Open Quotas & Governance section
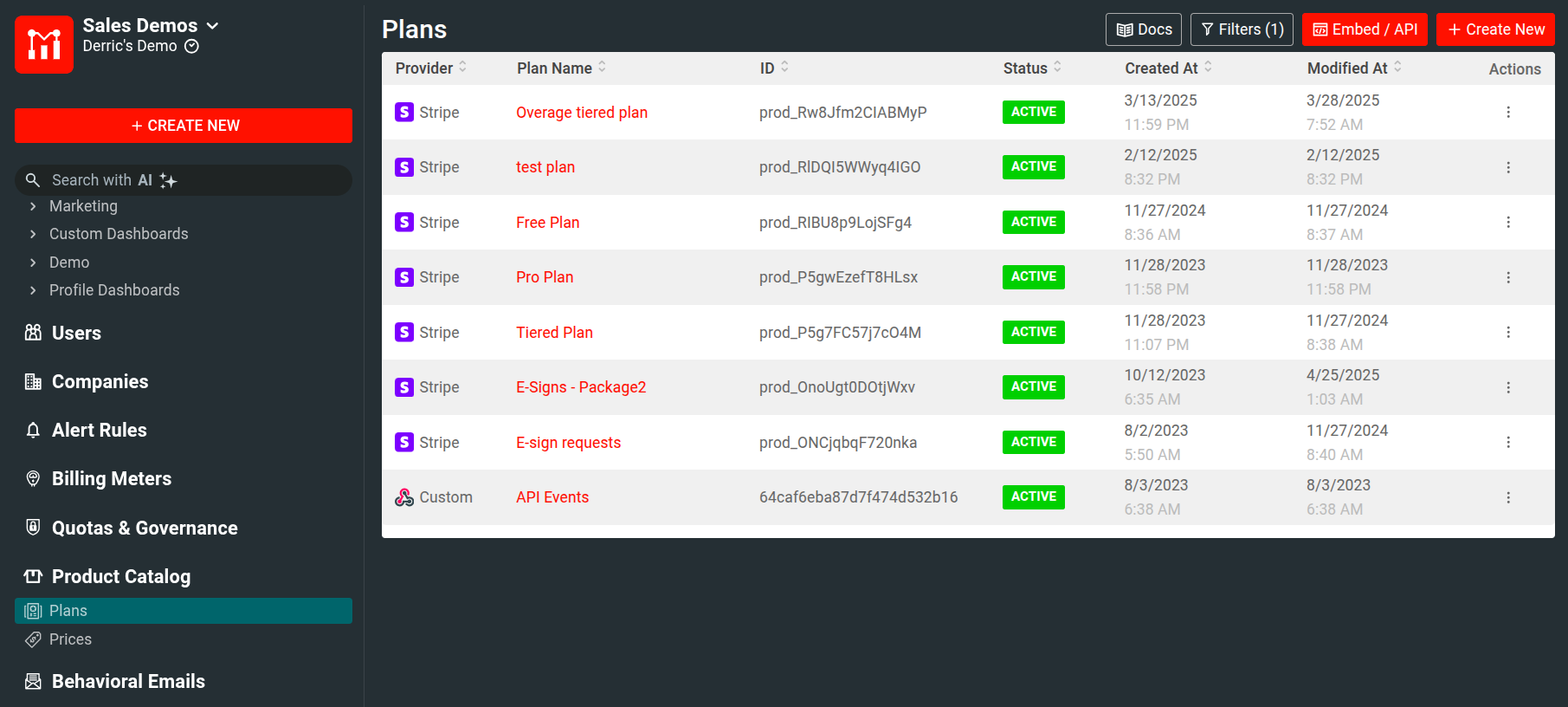This screenshot has height=707, width=1568. point(144,528)
